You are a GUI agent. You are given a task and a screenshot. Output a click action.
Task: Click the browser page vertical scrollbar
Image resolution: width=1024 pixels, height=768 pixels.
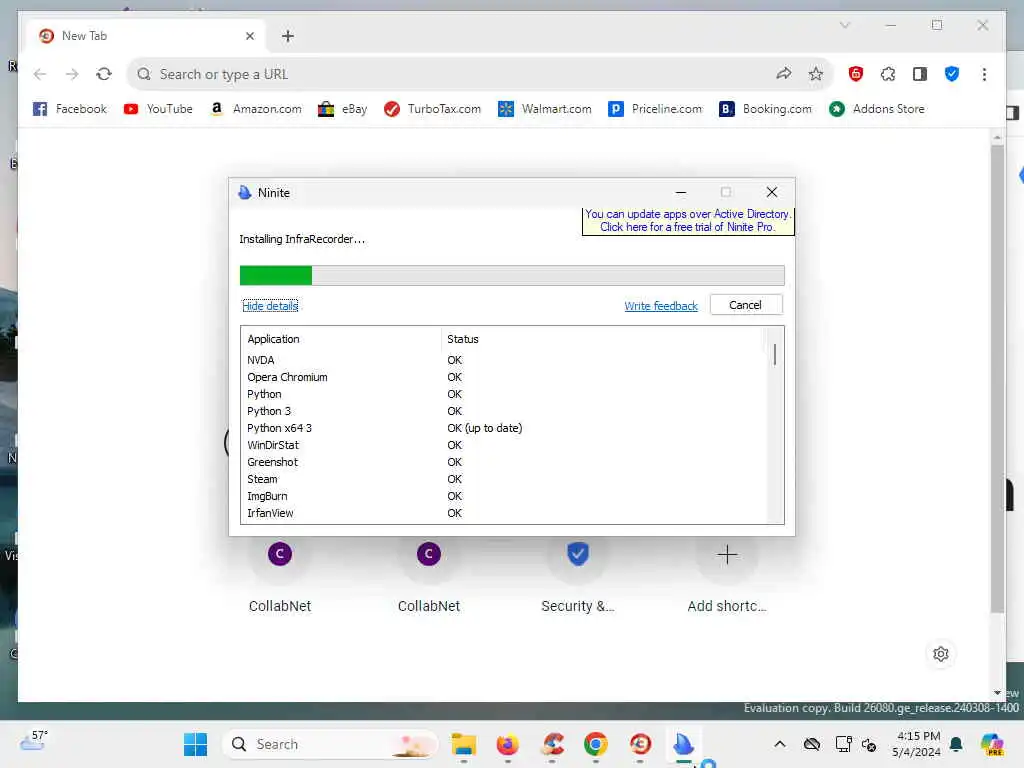[997, 379]
